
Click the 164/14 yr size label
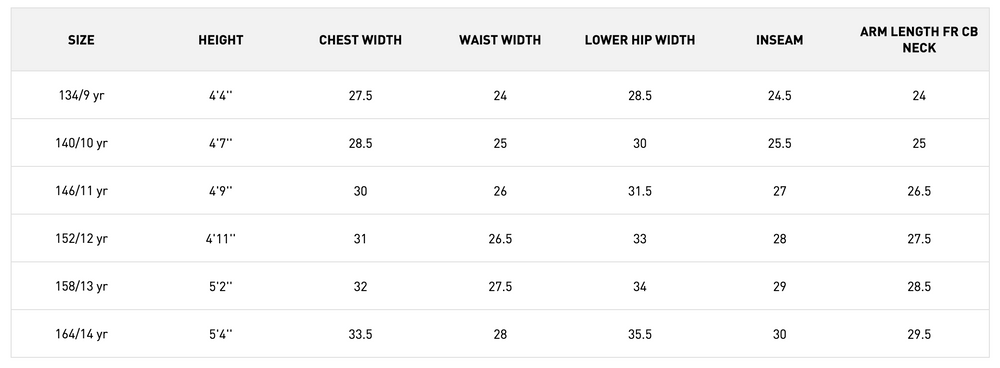click(x=81, y=334)
